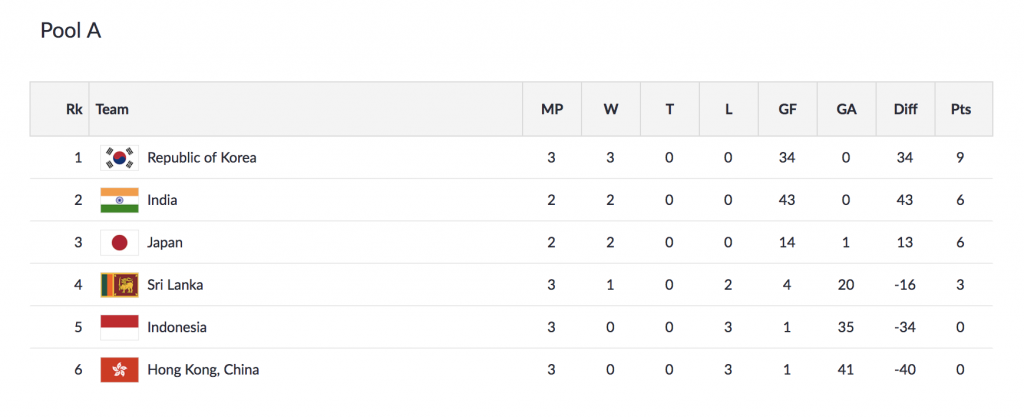The width and height of the screenshot is (1024, 417).
Task: Click the Sri Lanka flag icon
Action: tap(119, 285)
